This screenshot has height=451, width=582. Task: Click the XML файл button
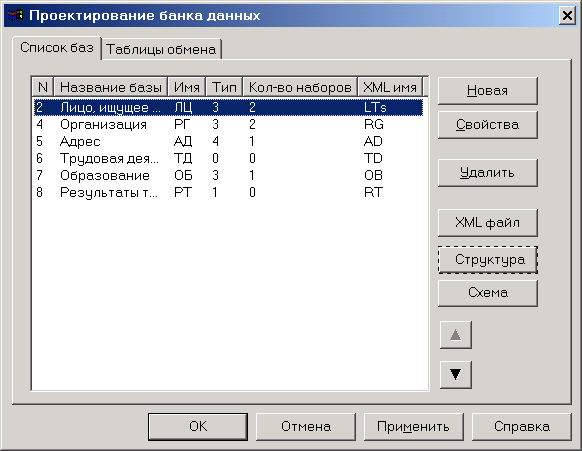[x=487, y=223]
